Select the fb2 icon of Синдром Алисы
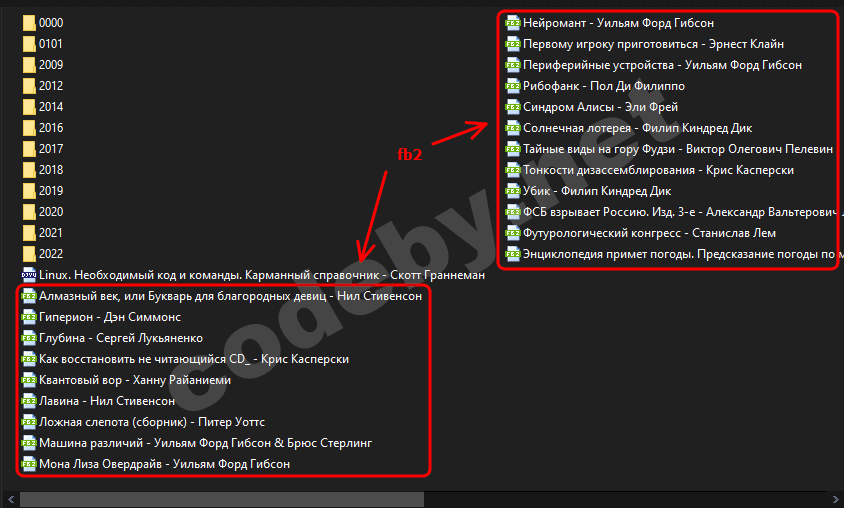 pyautogui.click(x=513, y=107)
